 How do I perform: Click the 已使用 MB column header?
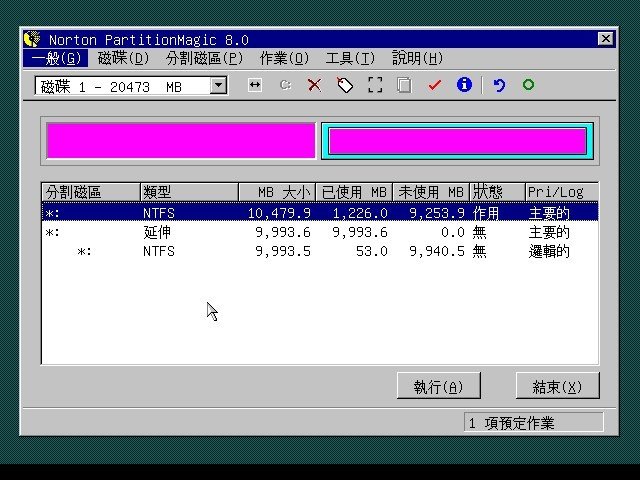(353, 192)
